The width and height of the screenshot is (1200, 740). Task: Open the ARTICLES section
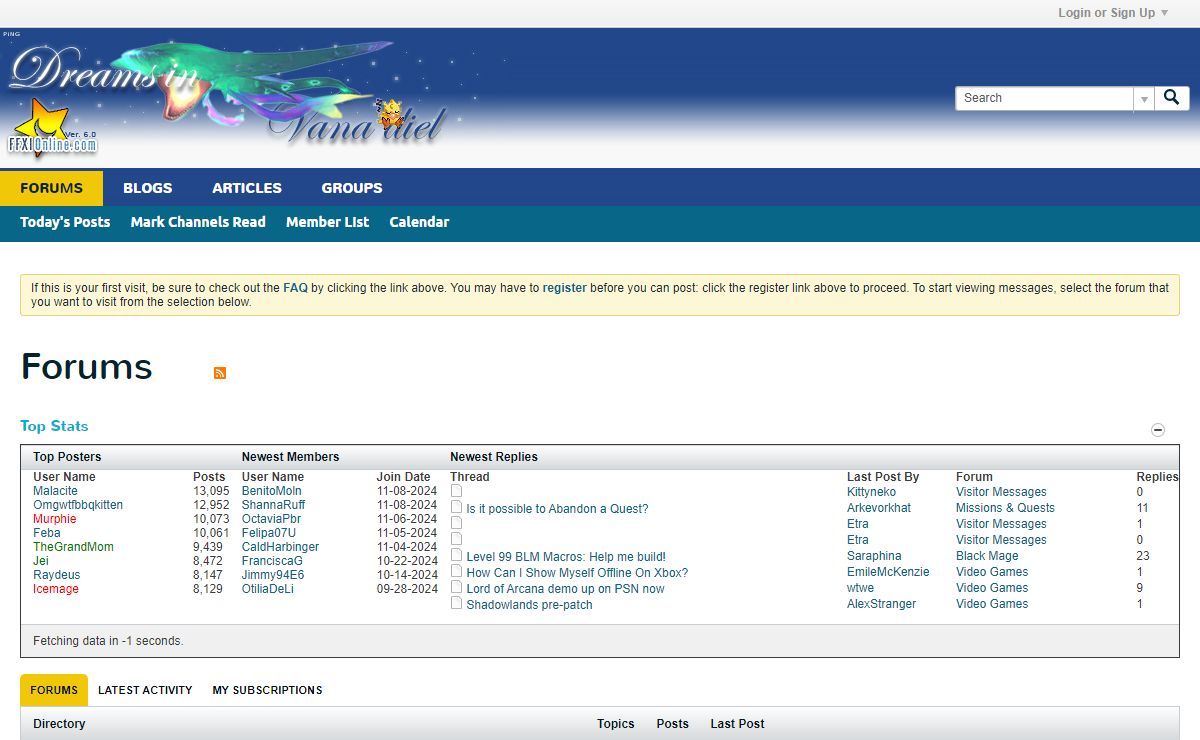click(247, 188)
